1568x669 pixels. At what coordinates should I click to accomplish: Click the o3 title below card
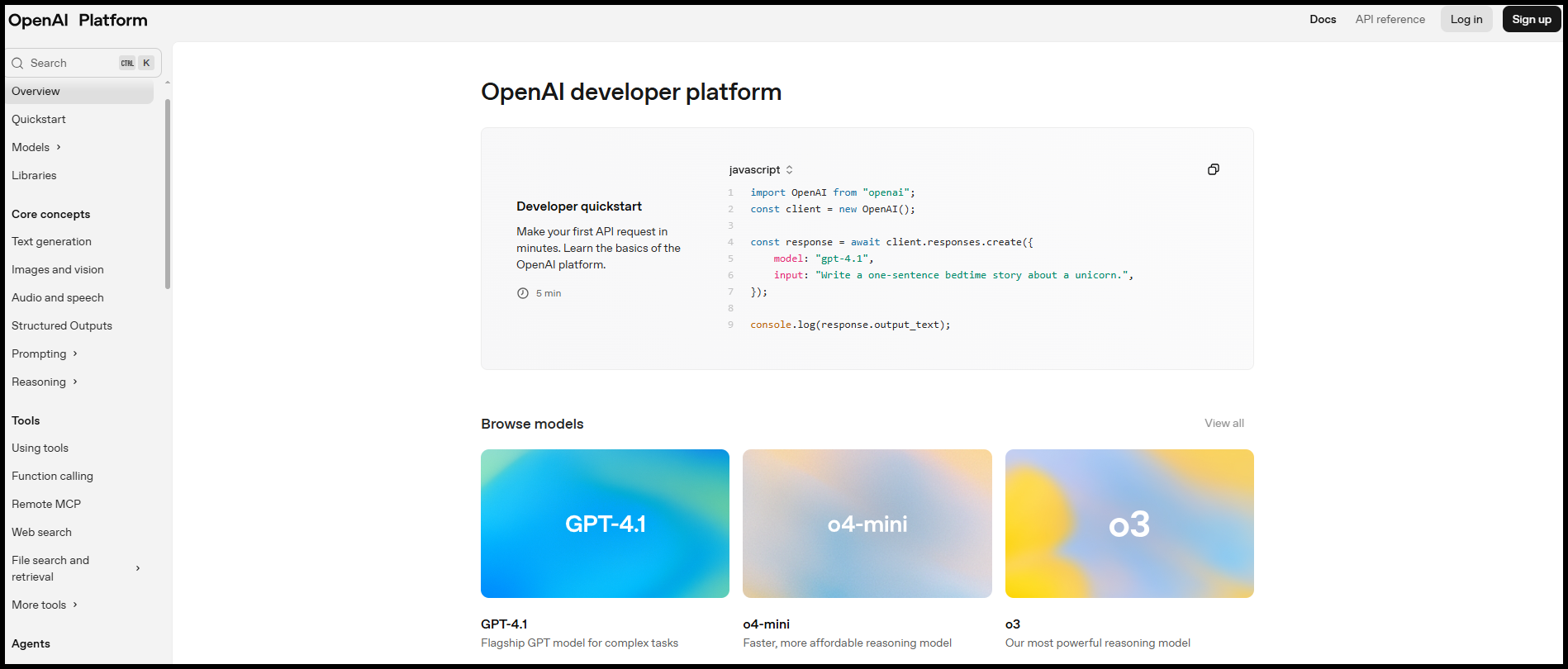tap(1013, 624)
